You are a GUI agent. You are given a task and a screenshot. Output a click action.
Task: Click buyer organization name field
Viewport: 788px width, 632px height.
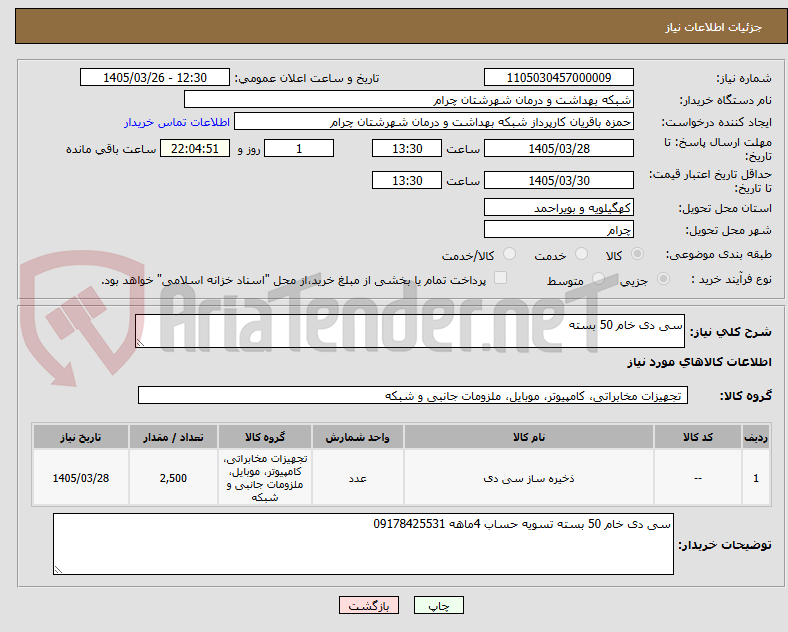(x=409, y=99)
